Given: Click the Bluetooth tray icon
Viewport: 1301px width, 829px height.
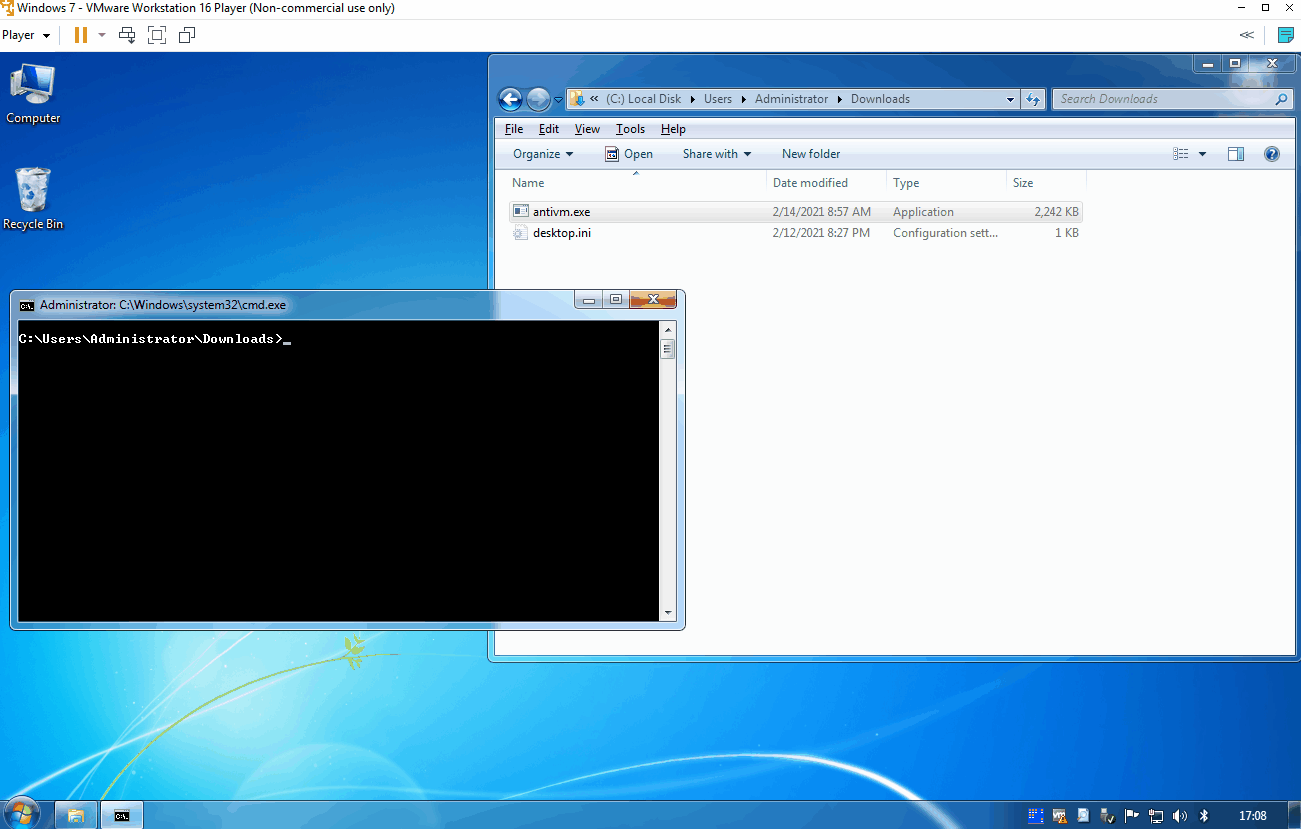Looking at the screenshot, I should click(1204, 815).
